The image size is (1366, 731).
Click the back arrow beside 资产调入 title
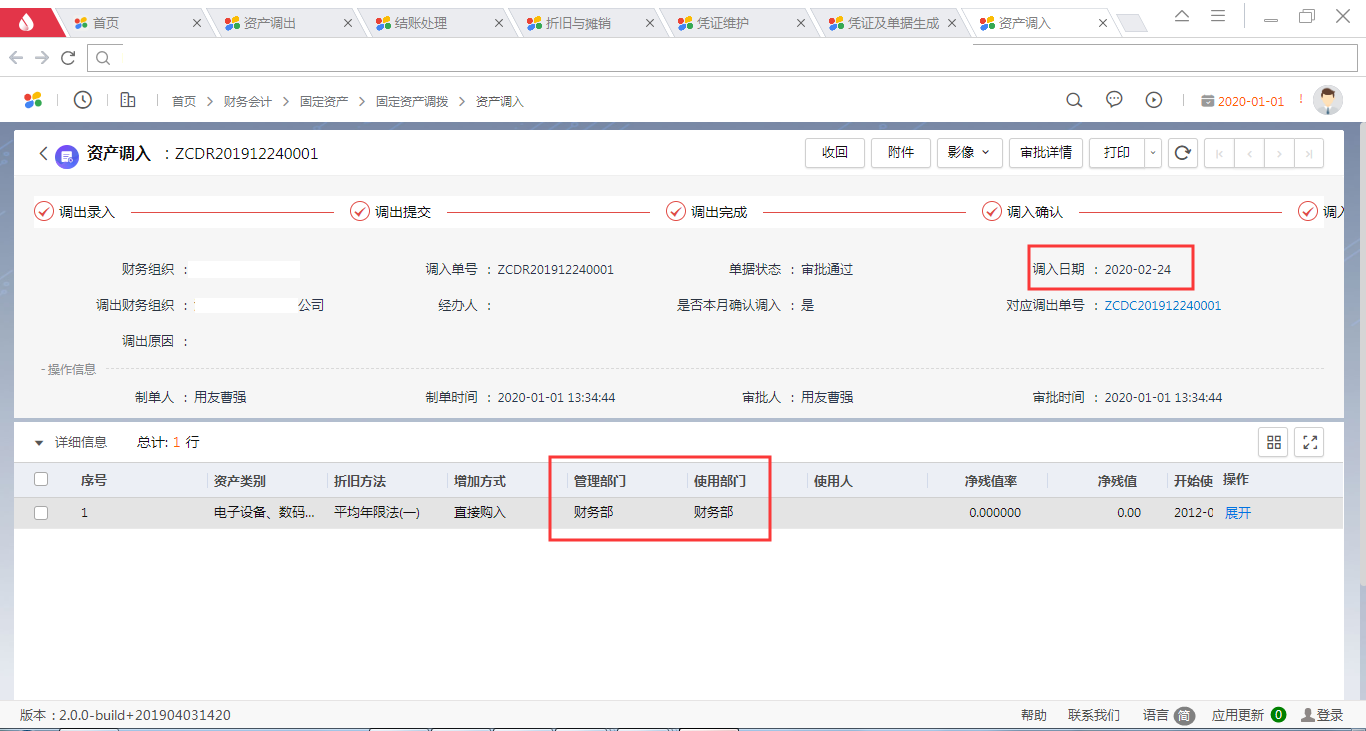pyautogui.click(x=43, y=154)
